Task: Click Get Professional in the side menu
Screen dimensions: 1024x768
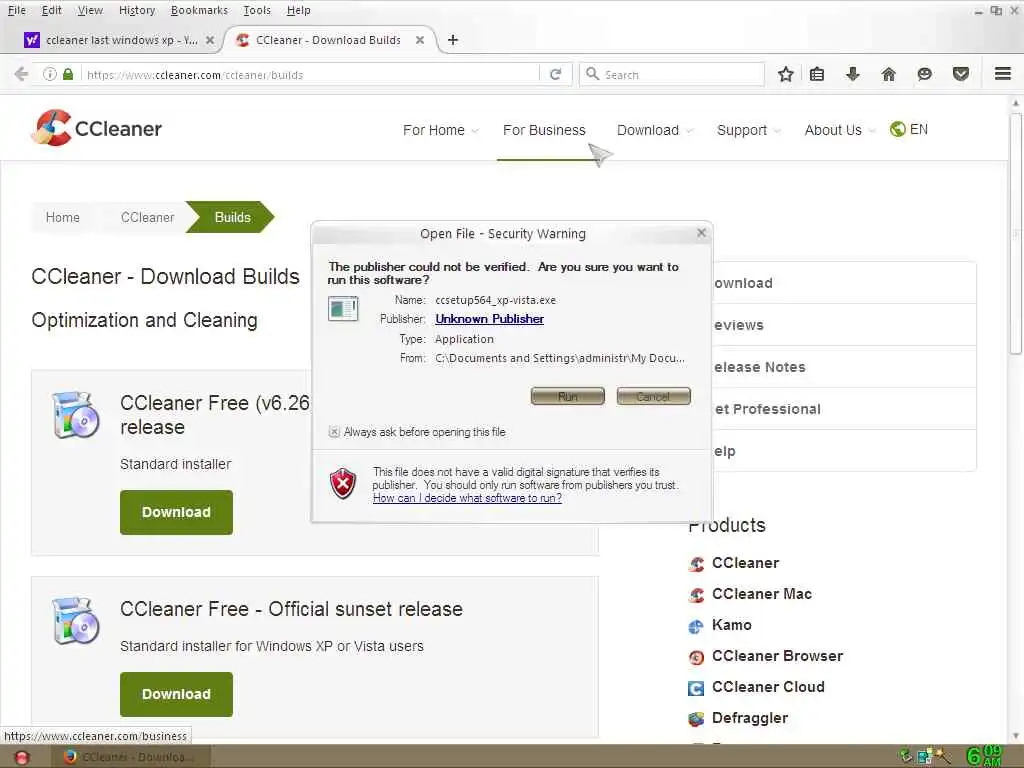Action: (844, 409)
